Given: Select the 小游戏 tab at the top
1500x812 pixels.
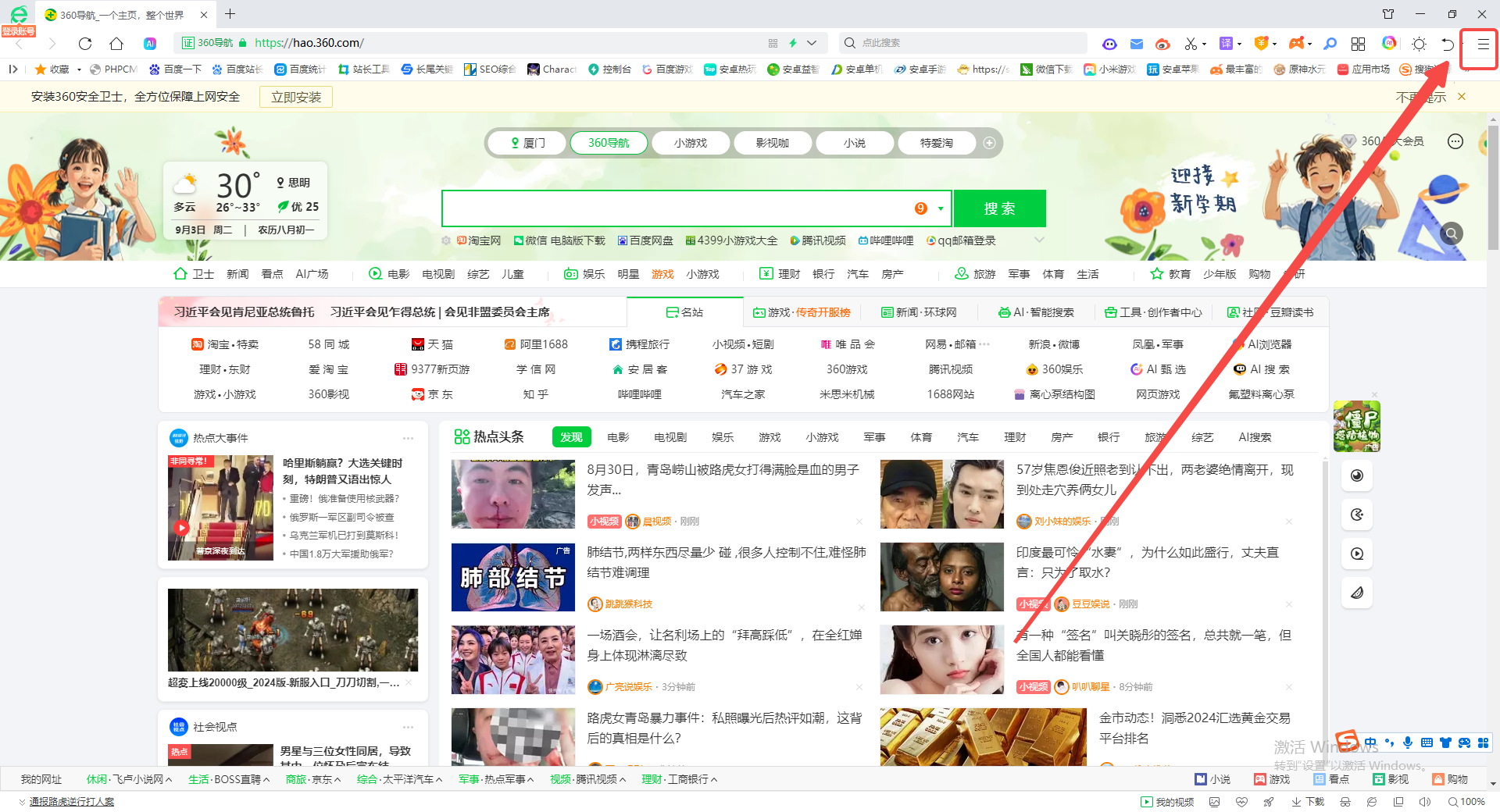Looking at the screenshot, I should point(691,142).
